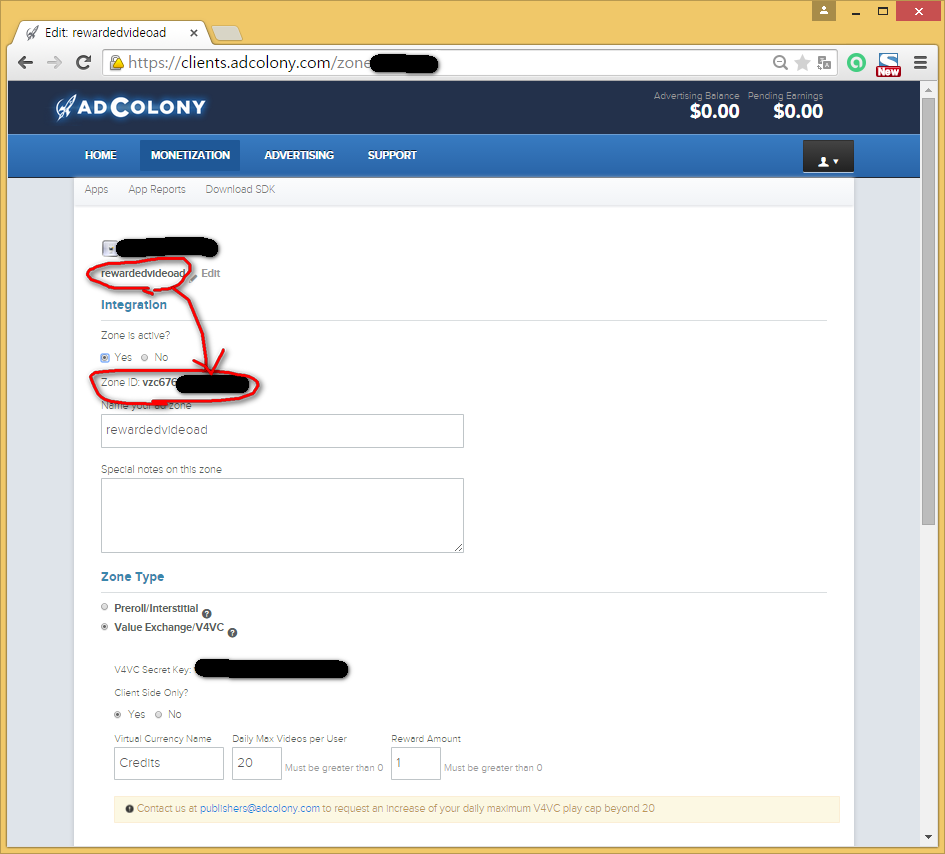This screenshot has width=945, height=854.
Task: Click the publishers@adcolony.com email link
Action: (260, 808)
